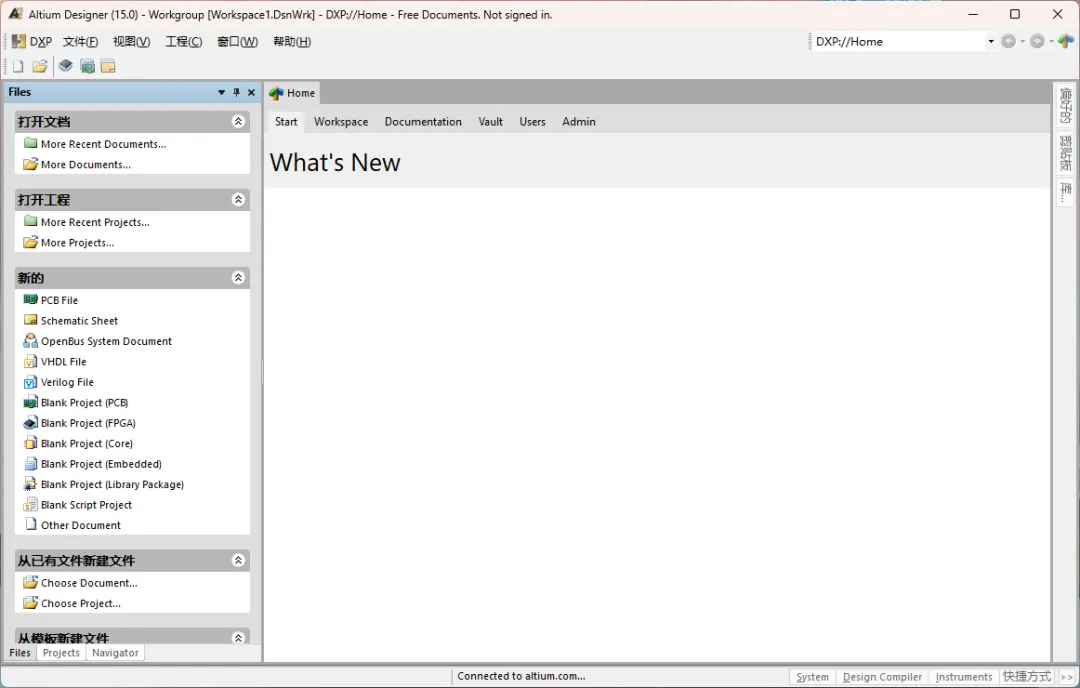Viewport: 1080px width, 688px height.
Task: Click the Blank Project (FPGA) icon
Action: click(30, 423)
